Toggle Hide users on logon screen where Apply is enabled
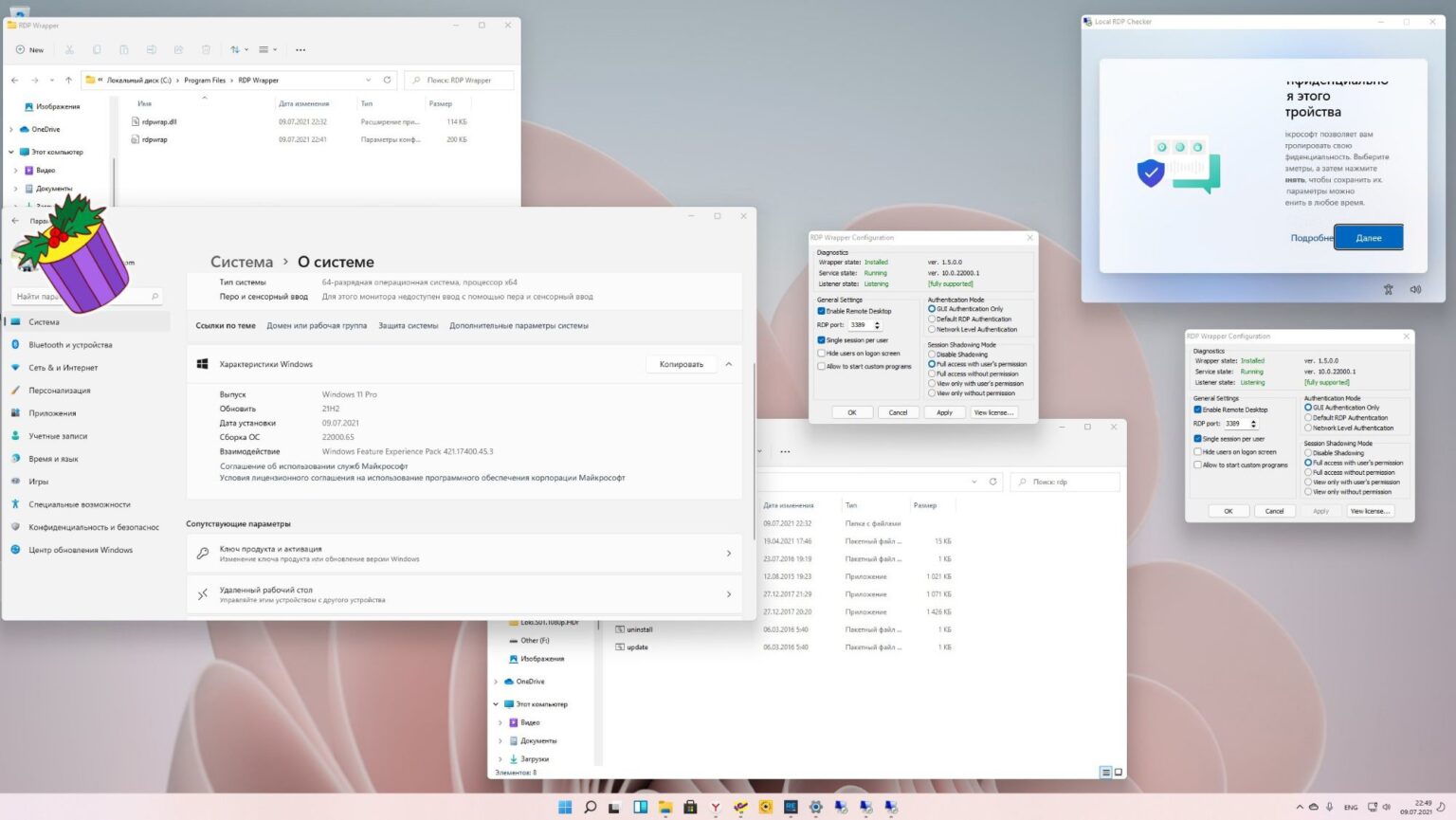The height and width of the screenshot is (820, 1456). click(822, 354)
